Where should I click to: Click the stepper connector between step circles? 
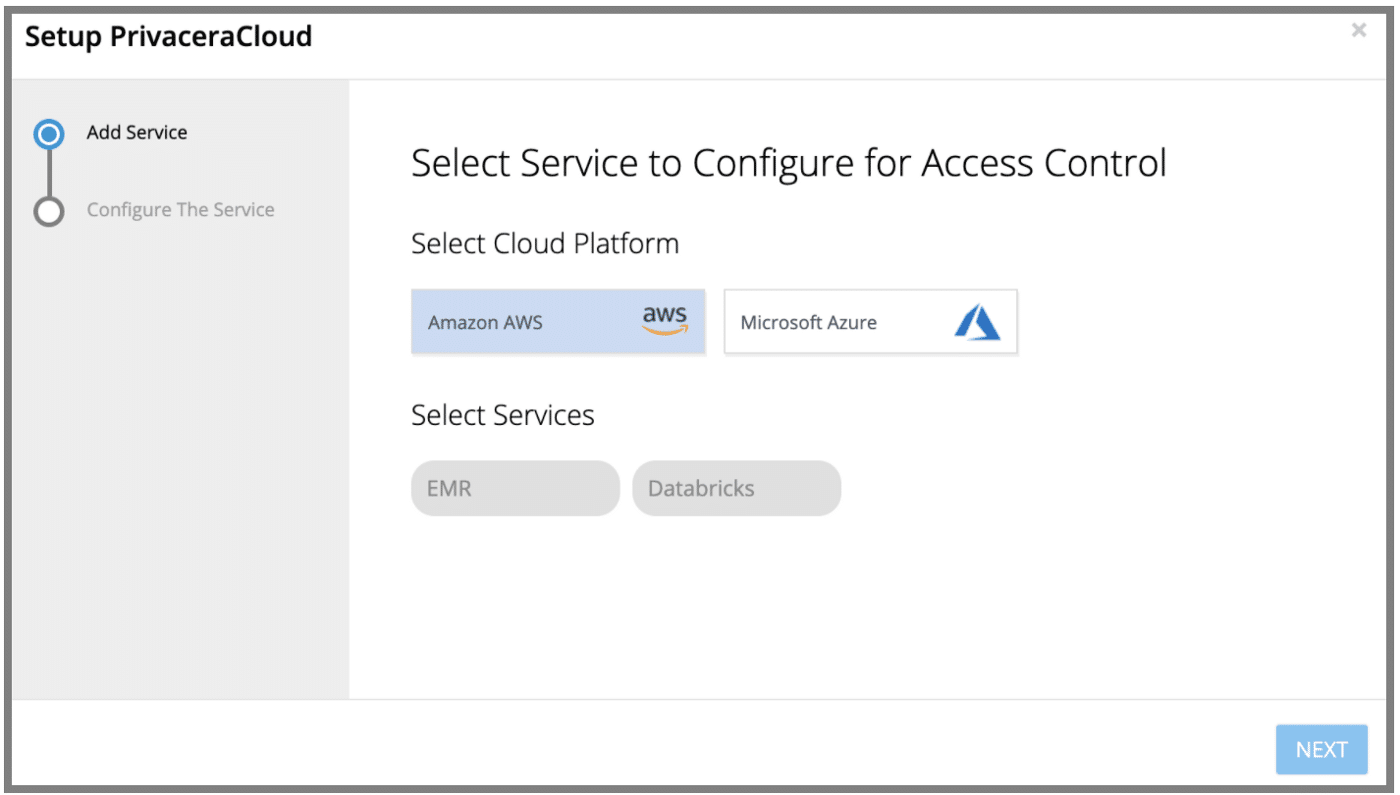(48, 171)
